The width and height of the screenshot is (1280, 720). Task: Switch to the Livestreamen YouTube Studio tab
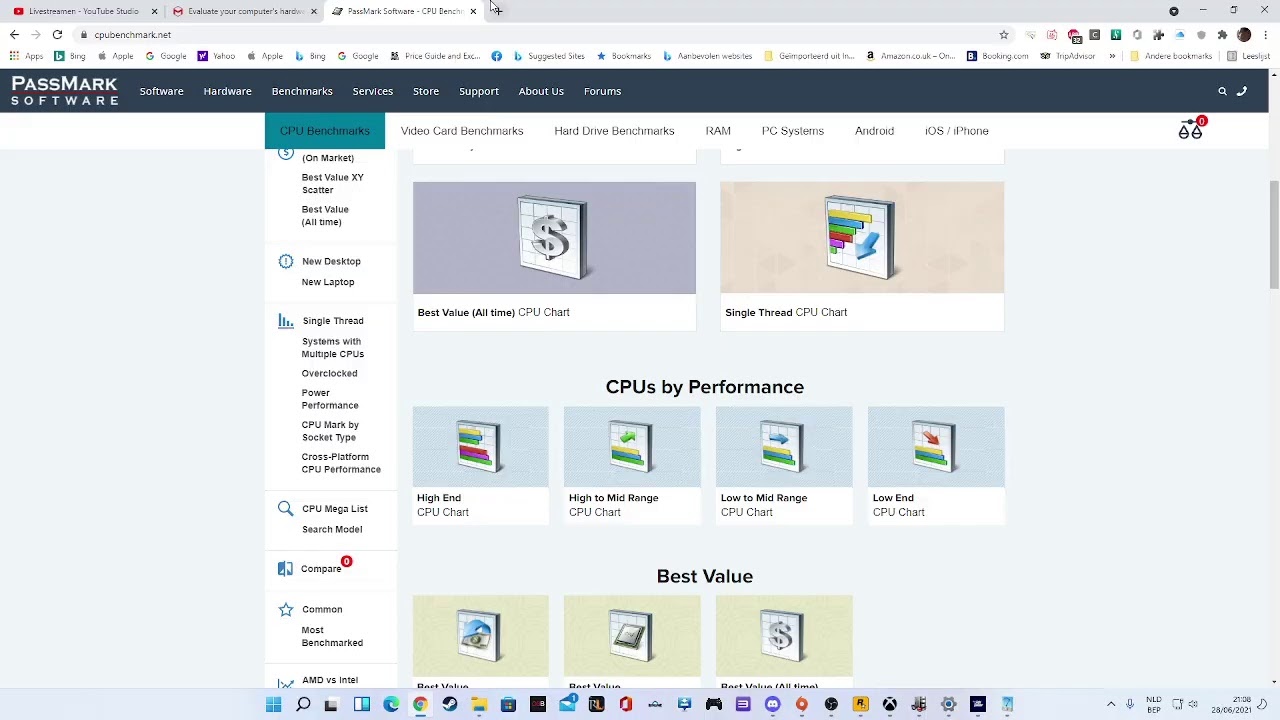[x=84, y=11]
